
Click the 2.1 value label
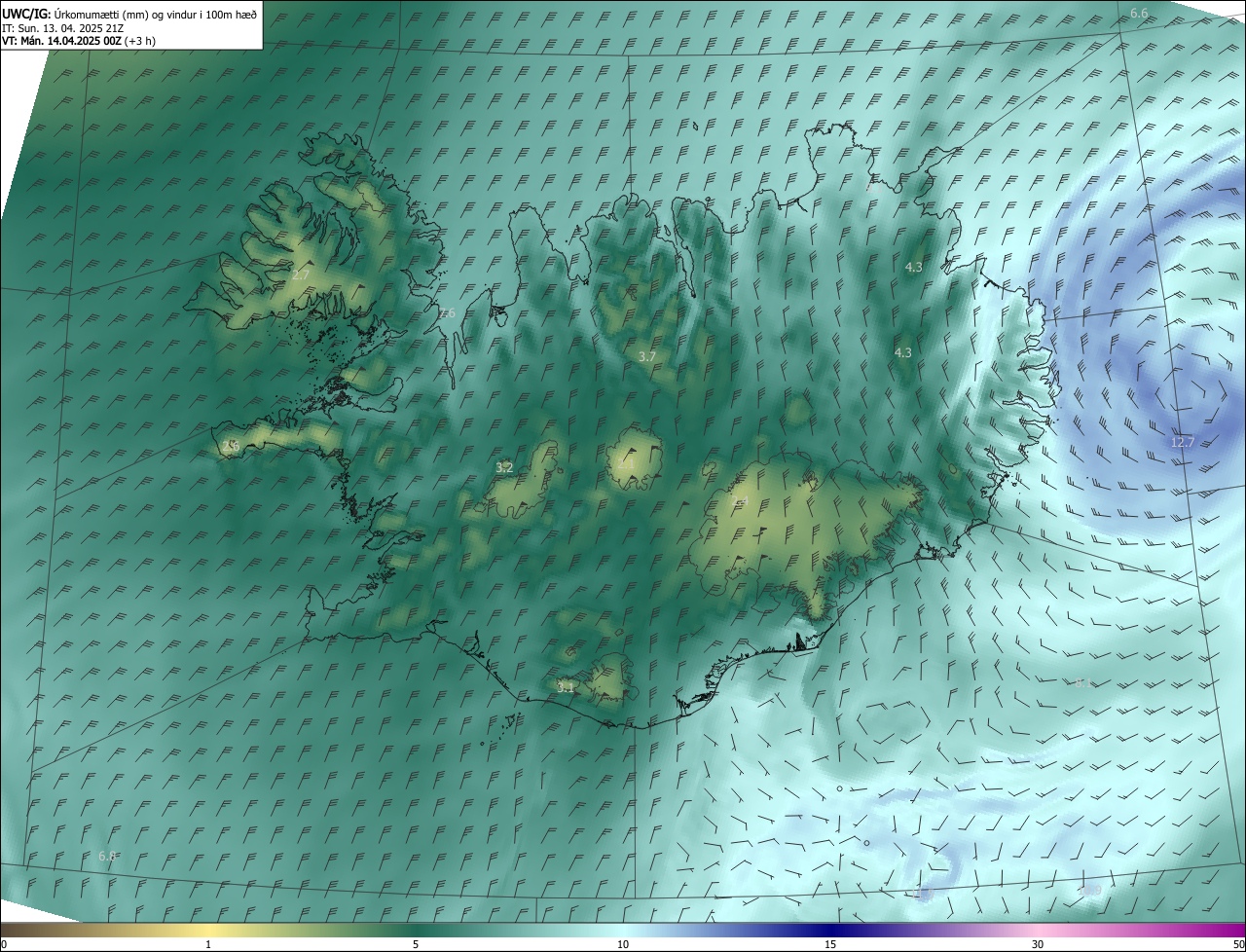click(x=626, y=463)
